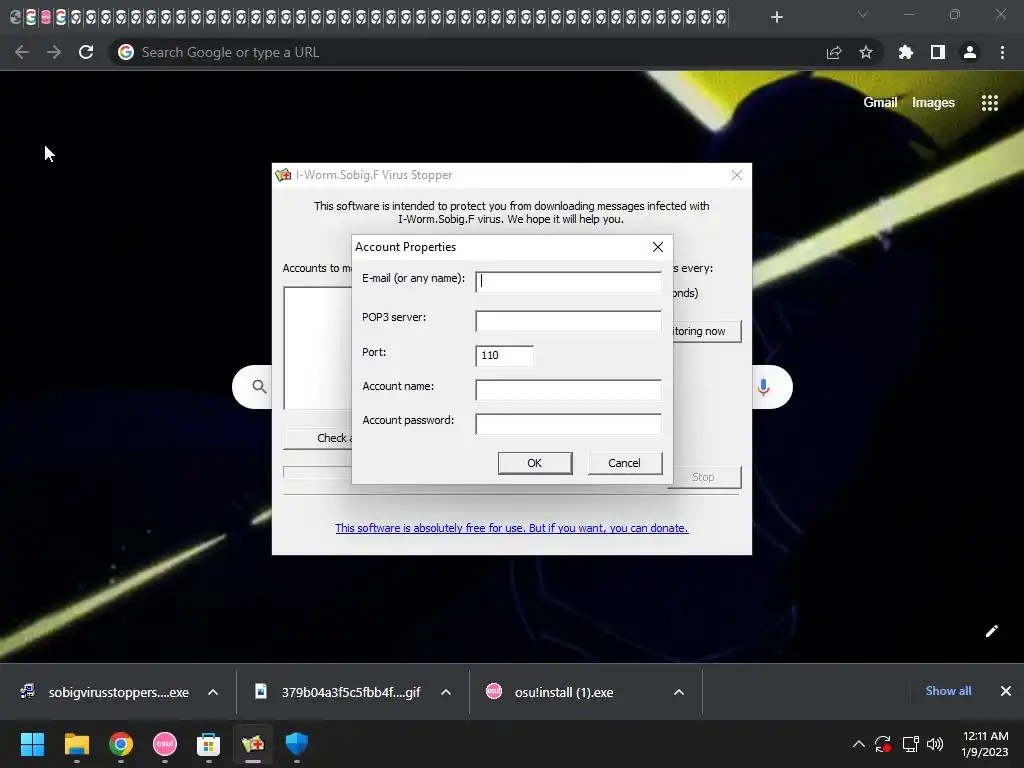Expand options for the gif download
The image size is (1024, 768).
click(446, 692)
